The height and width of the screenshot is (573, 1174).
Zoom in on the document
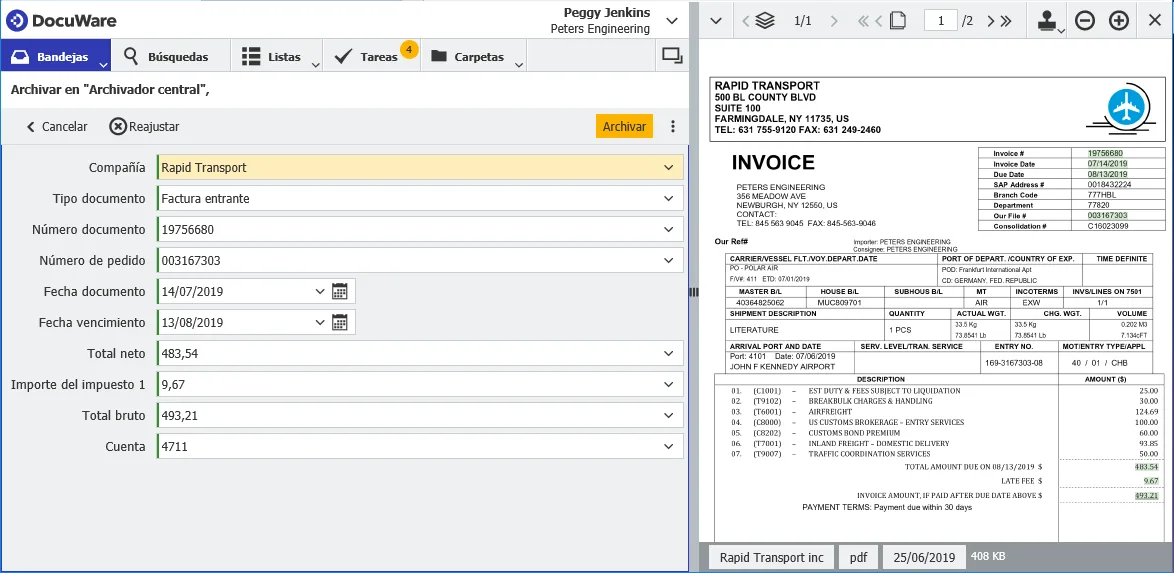pyautogui.click(x=1119, y=21)
